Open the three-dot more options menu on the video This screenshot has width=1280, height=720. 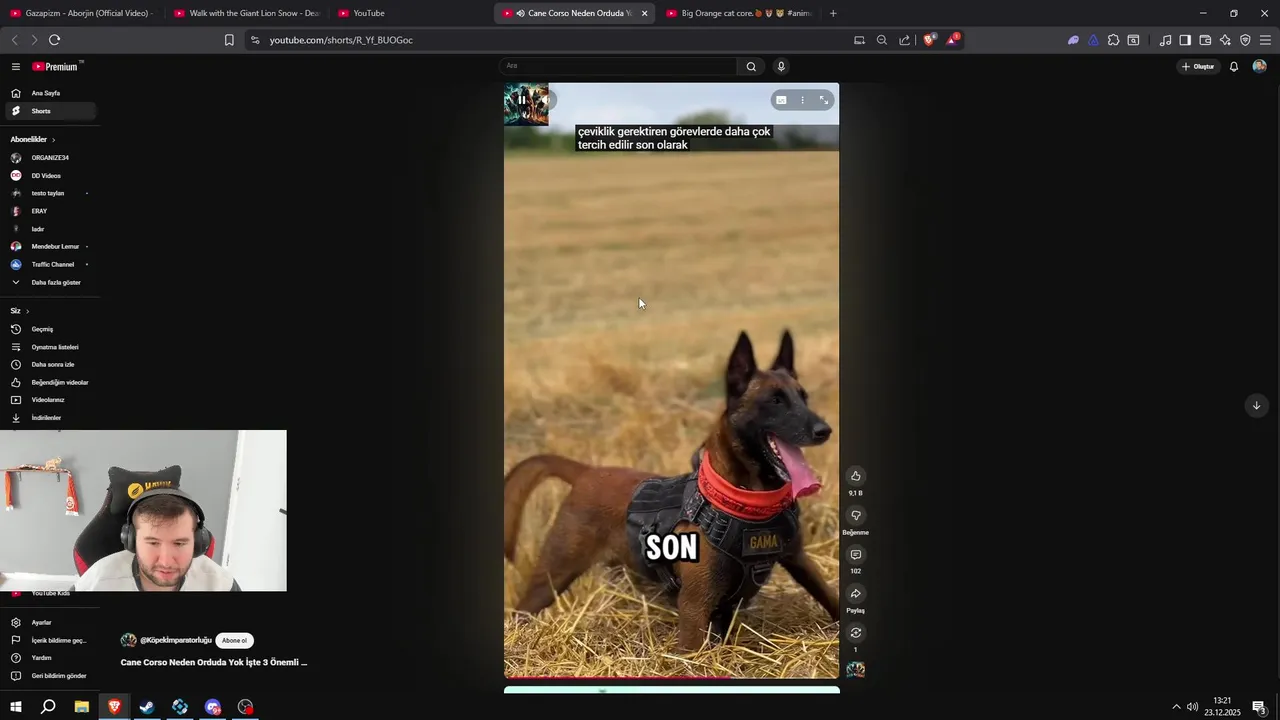coord(802,100)
